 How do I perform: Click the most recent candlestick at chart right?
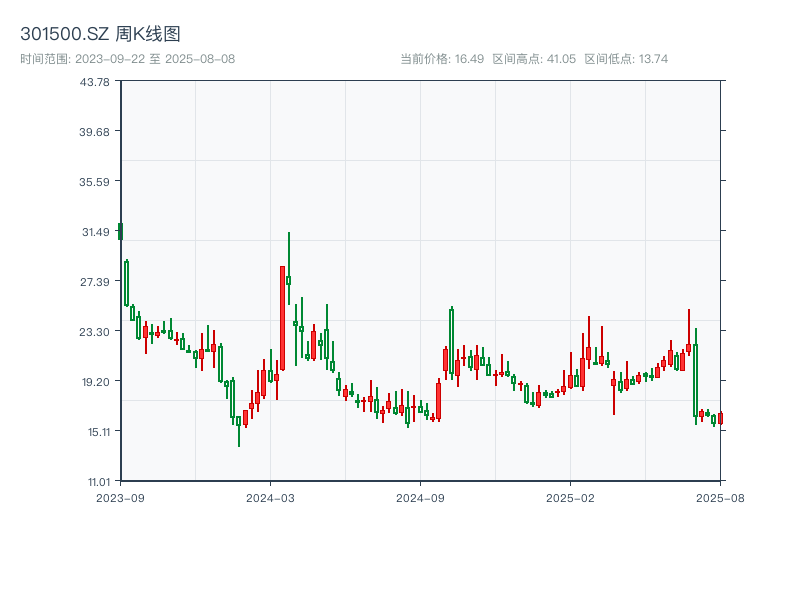pos(722,418)
